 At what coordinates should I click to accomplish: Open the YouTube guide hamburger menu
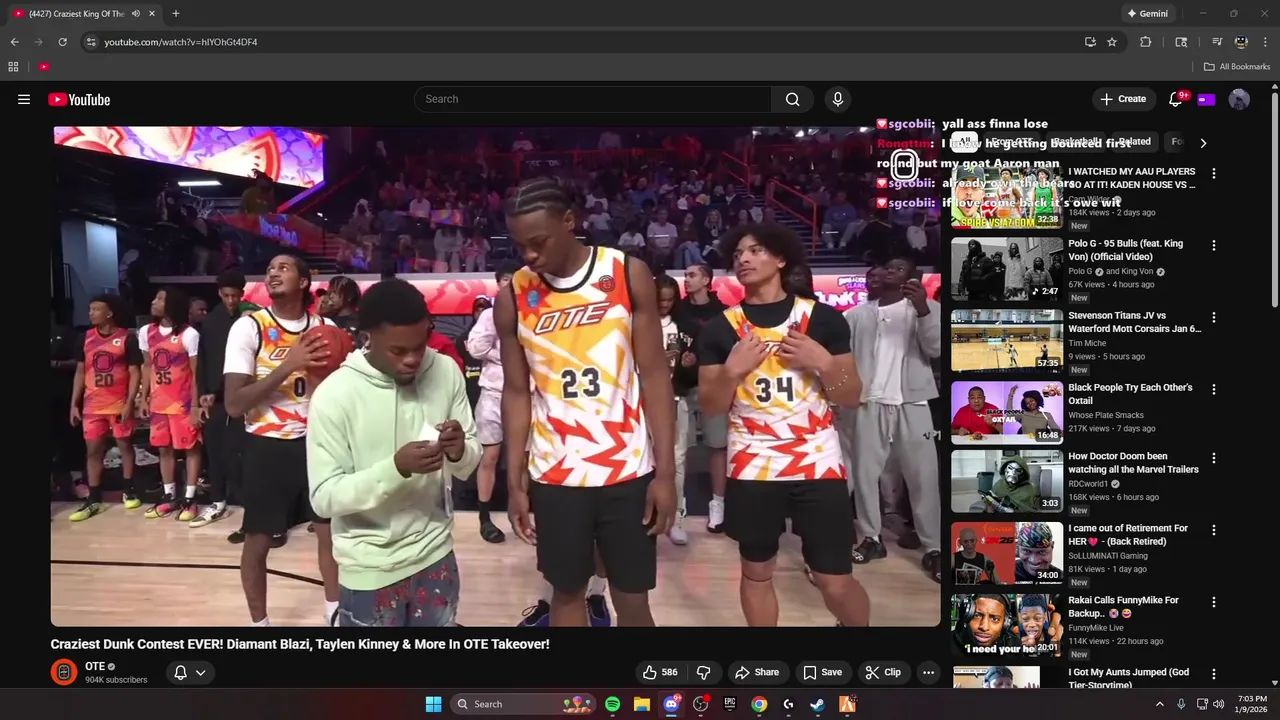click(x=24, y=99)
